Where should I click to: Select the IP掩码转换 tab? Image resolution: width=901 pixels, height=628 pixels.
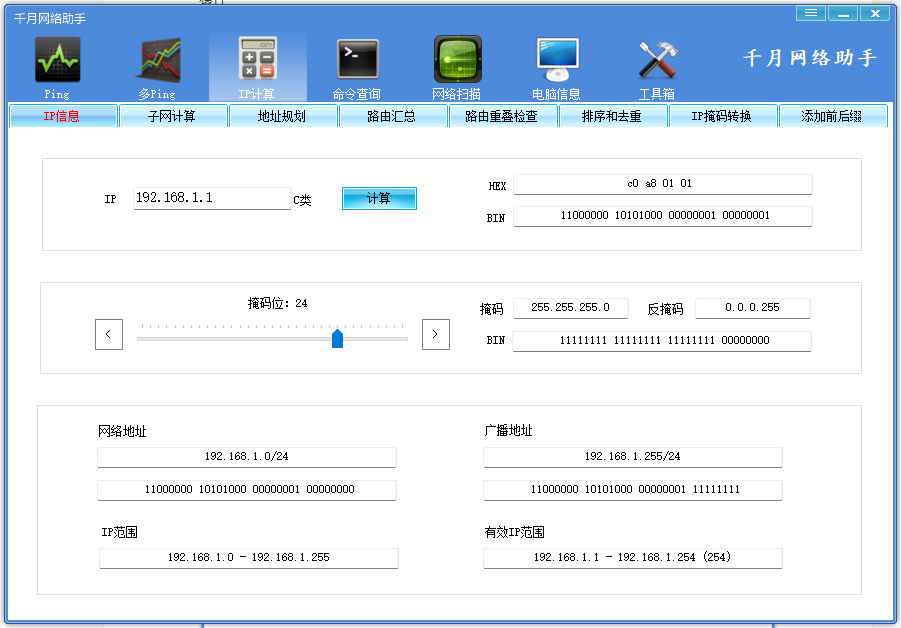pos(723,115)
